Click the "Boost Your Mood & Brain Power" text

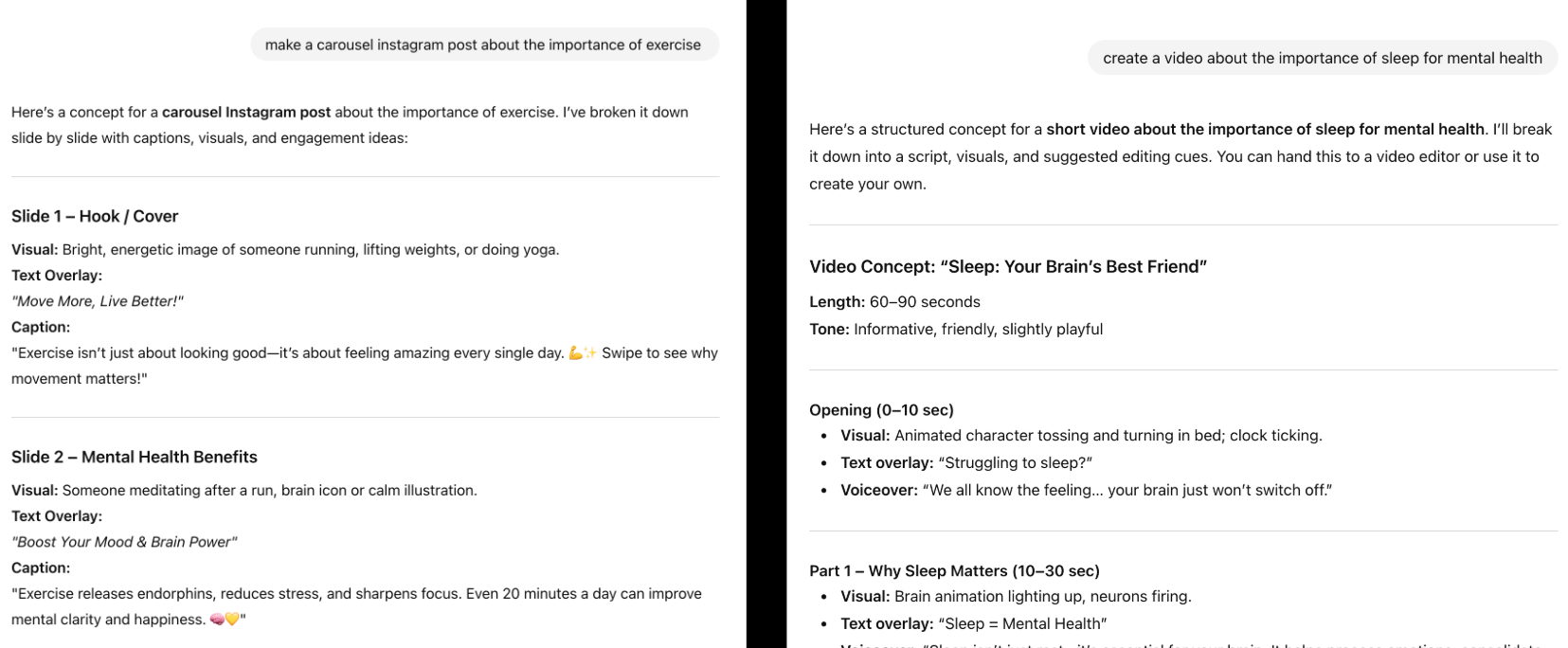coord(124,542)
